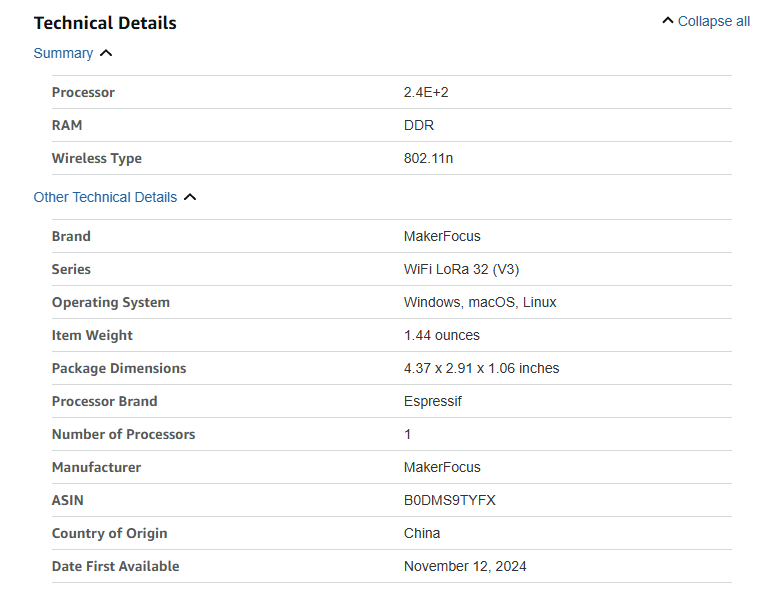Image resolution: width=765 pixels, height=595 pixels.
Task: Select the Manufacturer row label
Action: 96,467
